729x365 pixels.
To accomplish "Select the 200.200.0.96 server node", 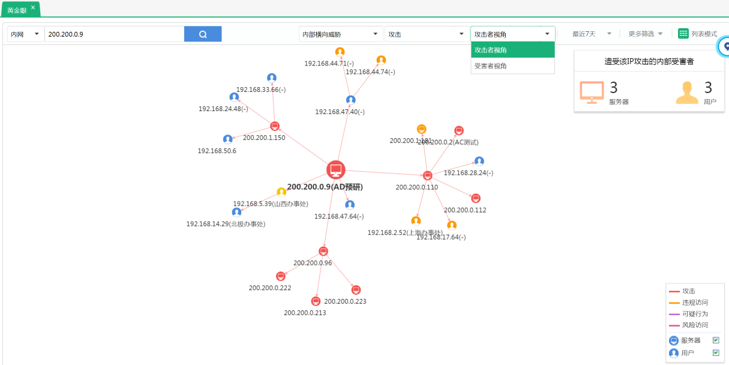I will 324,251.
